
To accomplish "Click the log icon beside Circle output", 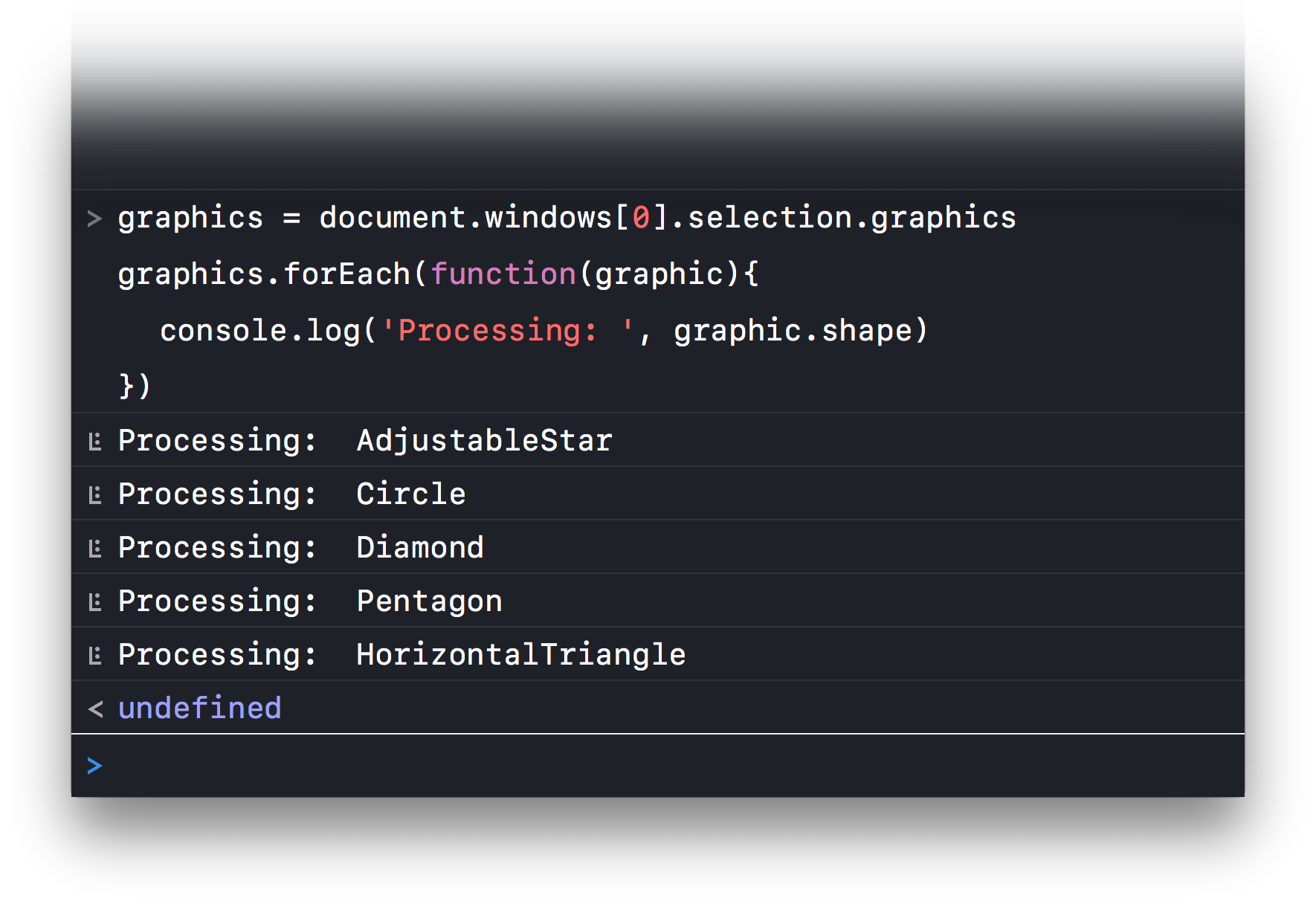I will pos(94,495).
